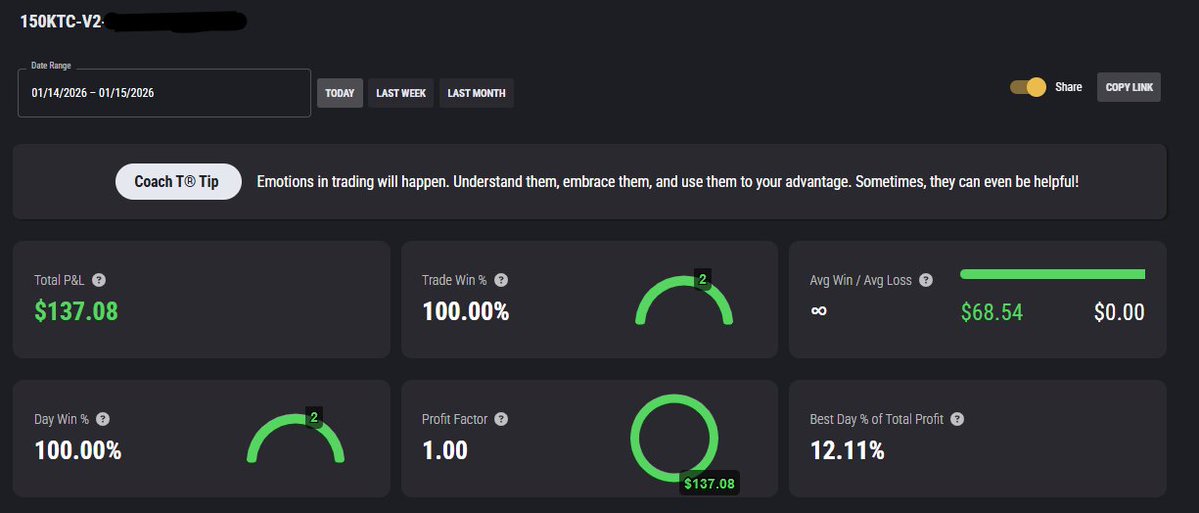Click the 1.00 profit factor value
Viewport: 1199px width, 513px height.
(x=445, y=450)
